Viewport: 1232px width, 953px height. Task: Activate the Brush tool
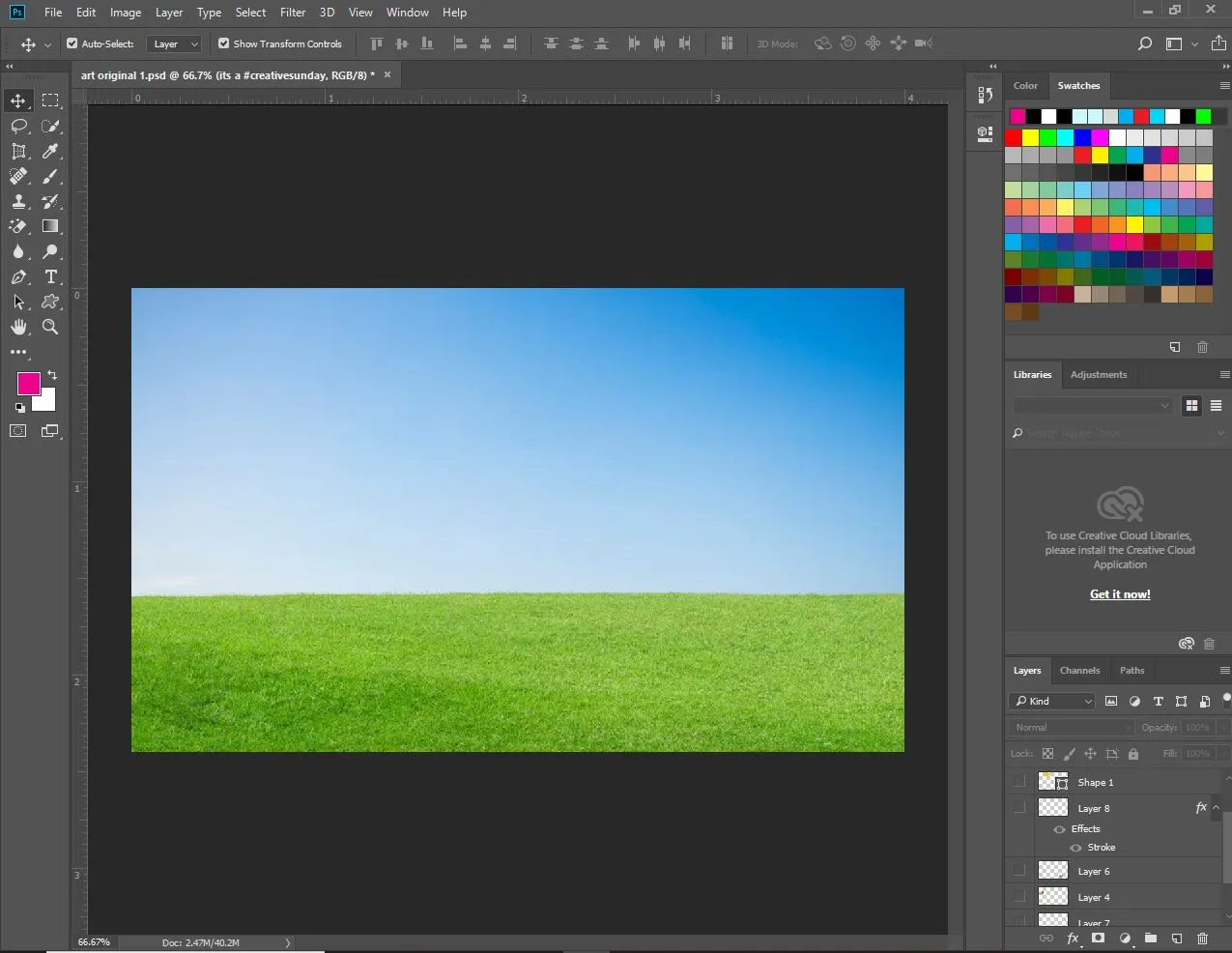point(50,176)
